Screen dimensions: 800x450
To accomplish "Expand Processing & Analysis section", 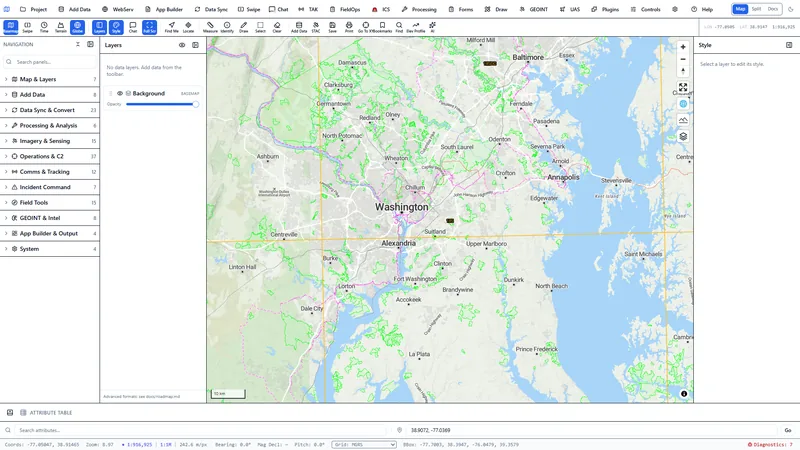I will click(x=49, y=126).
